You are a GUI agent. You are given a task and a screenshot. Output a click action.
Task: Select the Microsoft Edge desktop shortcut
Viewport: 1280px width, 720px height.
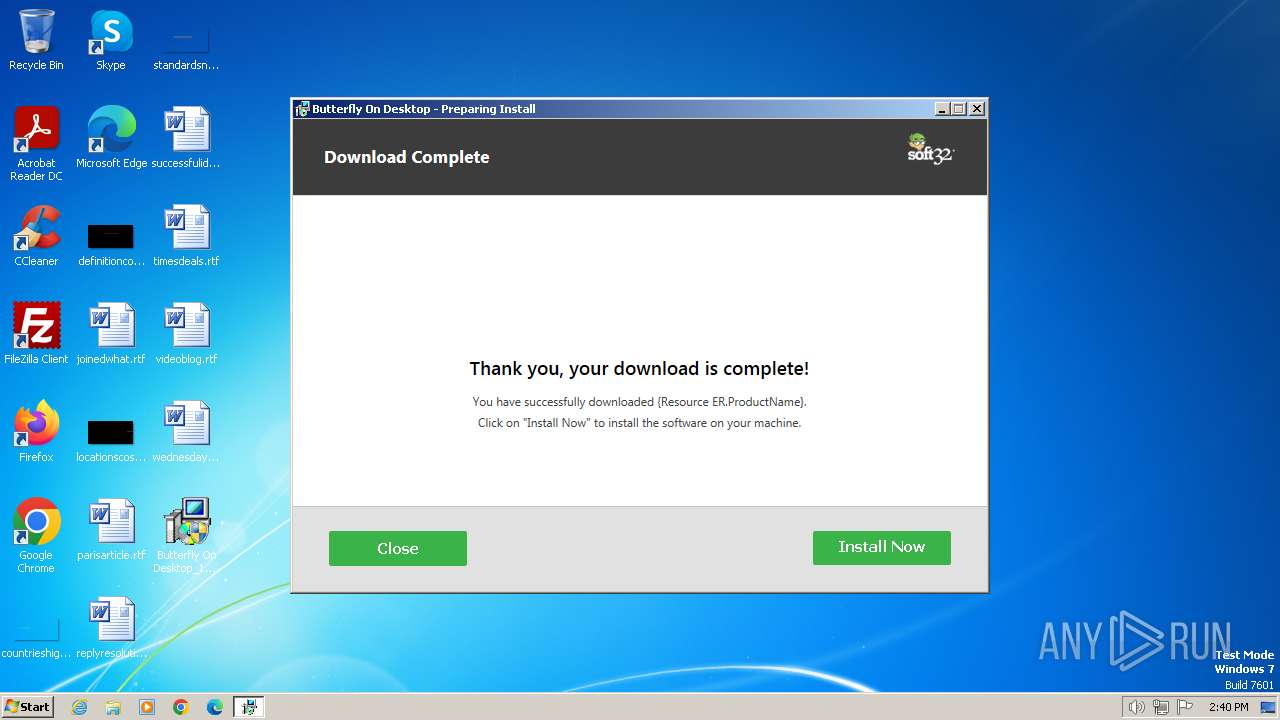click(x=111, y=138)
